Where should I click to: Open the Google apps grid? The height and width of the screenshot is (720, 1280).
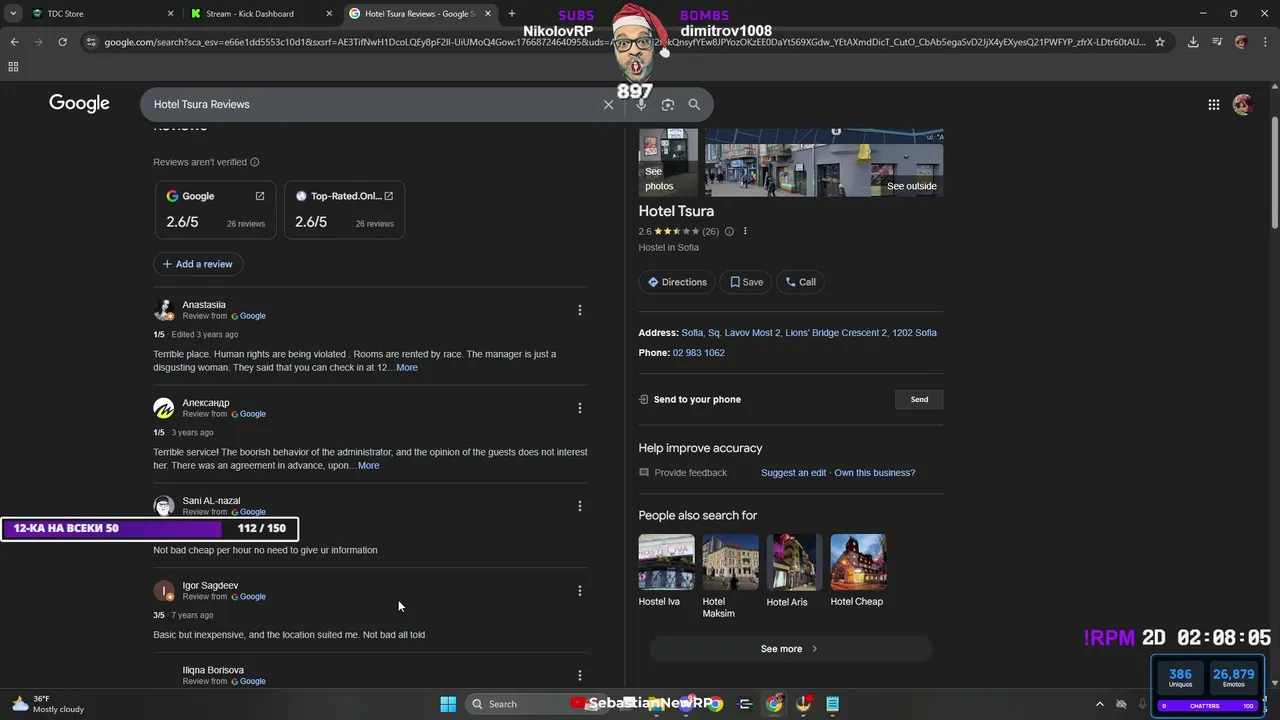(1213, 104)
